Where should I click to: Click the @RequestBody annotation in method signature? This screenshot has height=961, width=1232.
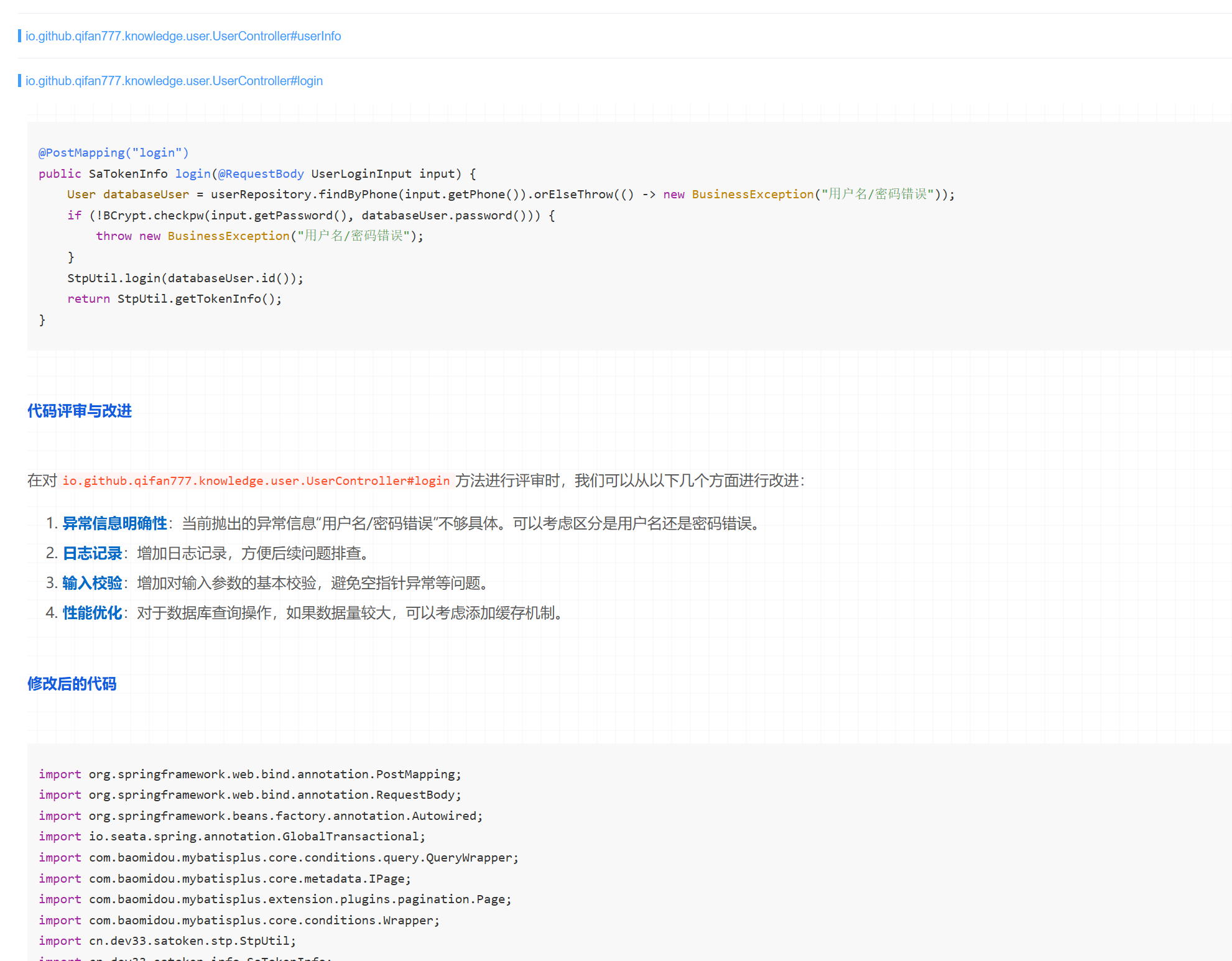261,174
